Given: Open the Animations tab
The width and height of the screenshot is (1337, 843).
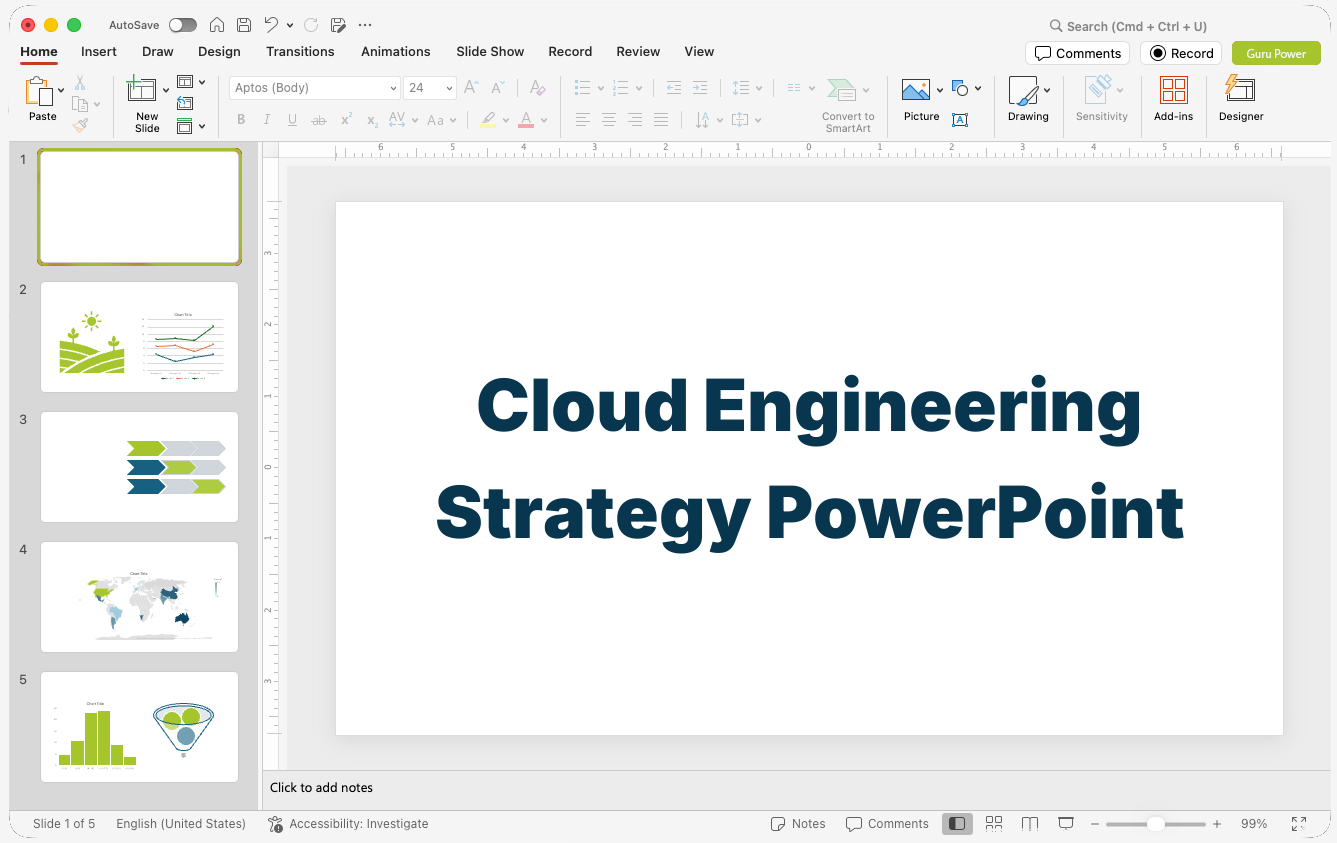Looking at the screenshot, I should click(x=396, y=51).
